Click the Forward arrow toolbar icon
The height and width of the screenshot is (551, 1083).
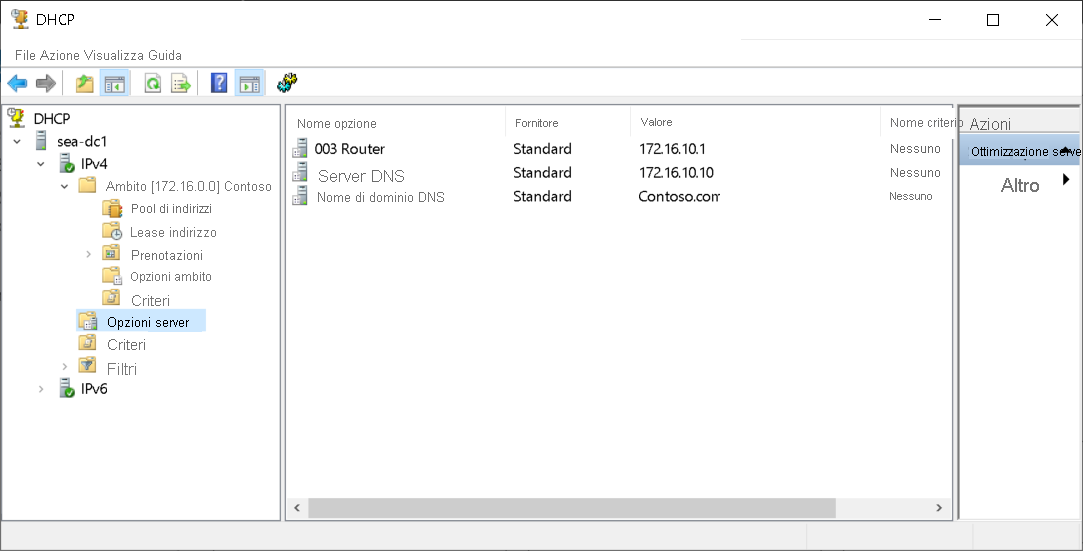[46, 84]
